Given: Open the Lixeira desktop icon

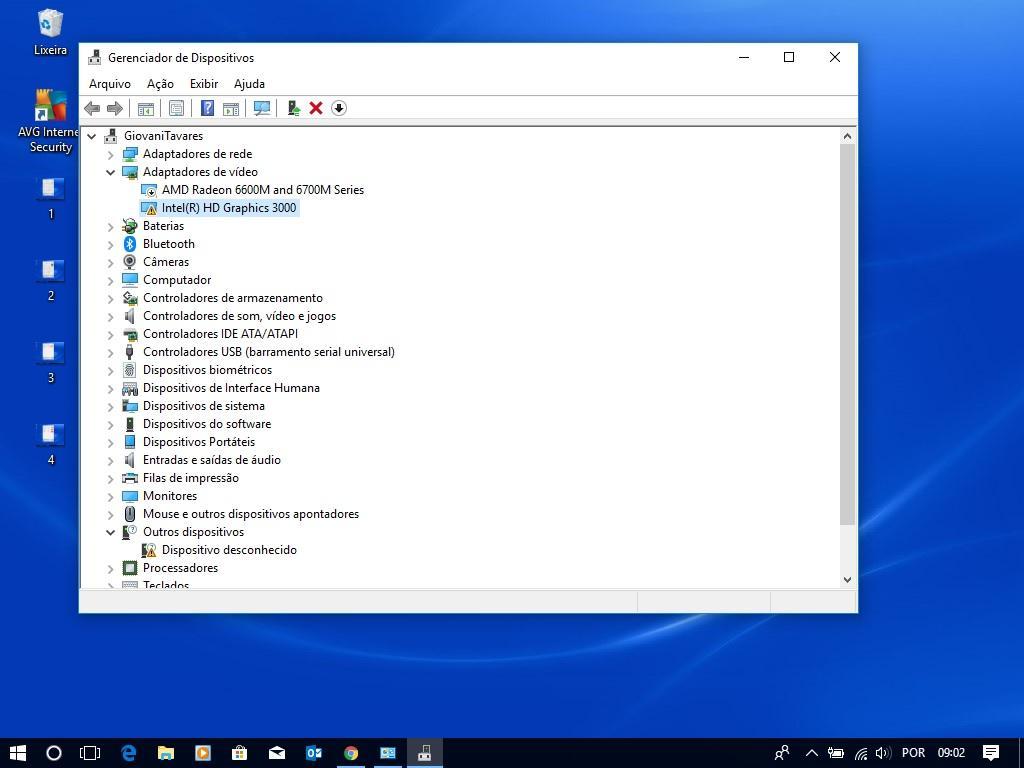Looking at the screenshot, I should [x=50, y=31].
